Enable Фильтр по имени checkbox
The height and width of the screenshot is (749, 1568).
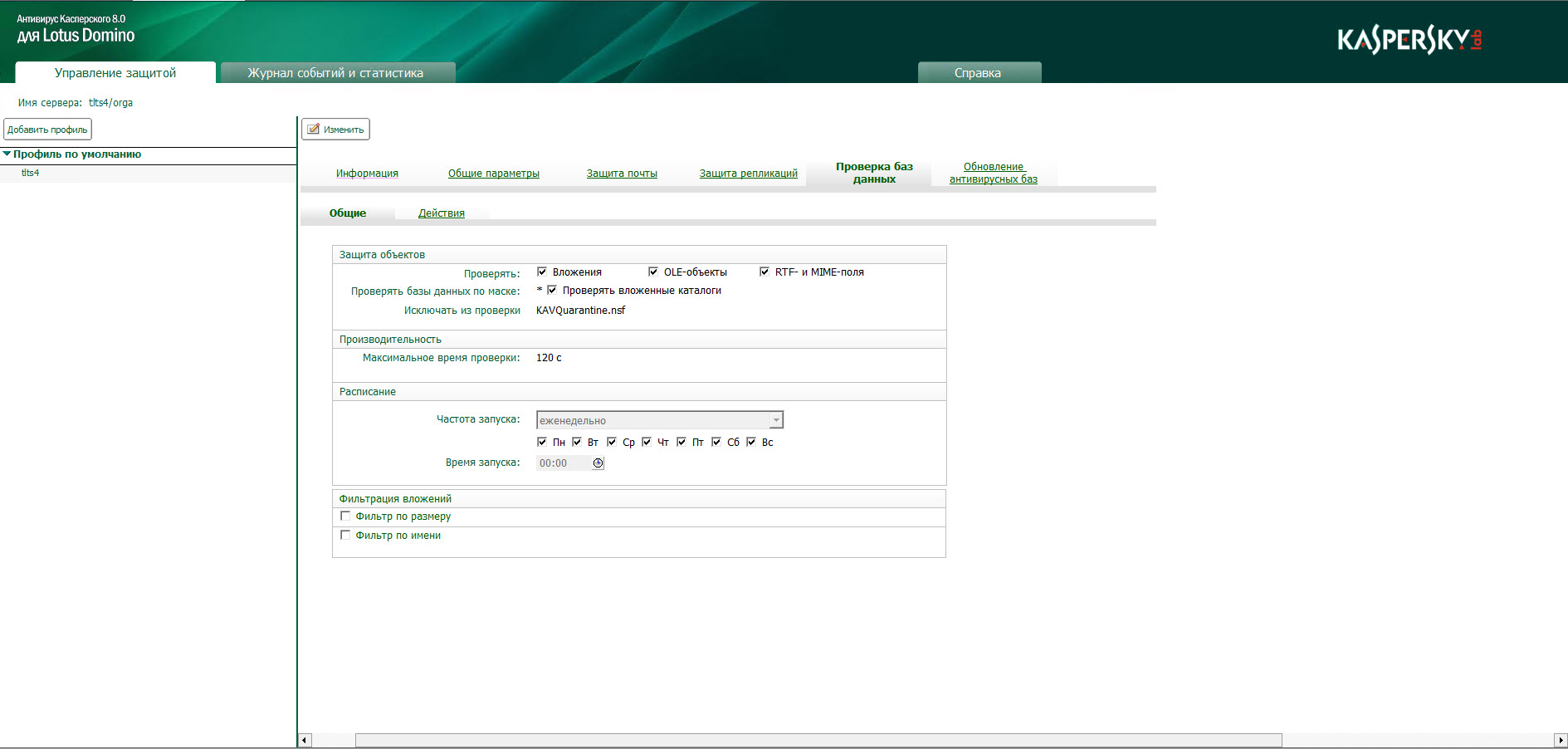point(345,535)
